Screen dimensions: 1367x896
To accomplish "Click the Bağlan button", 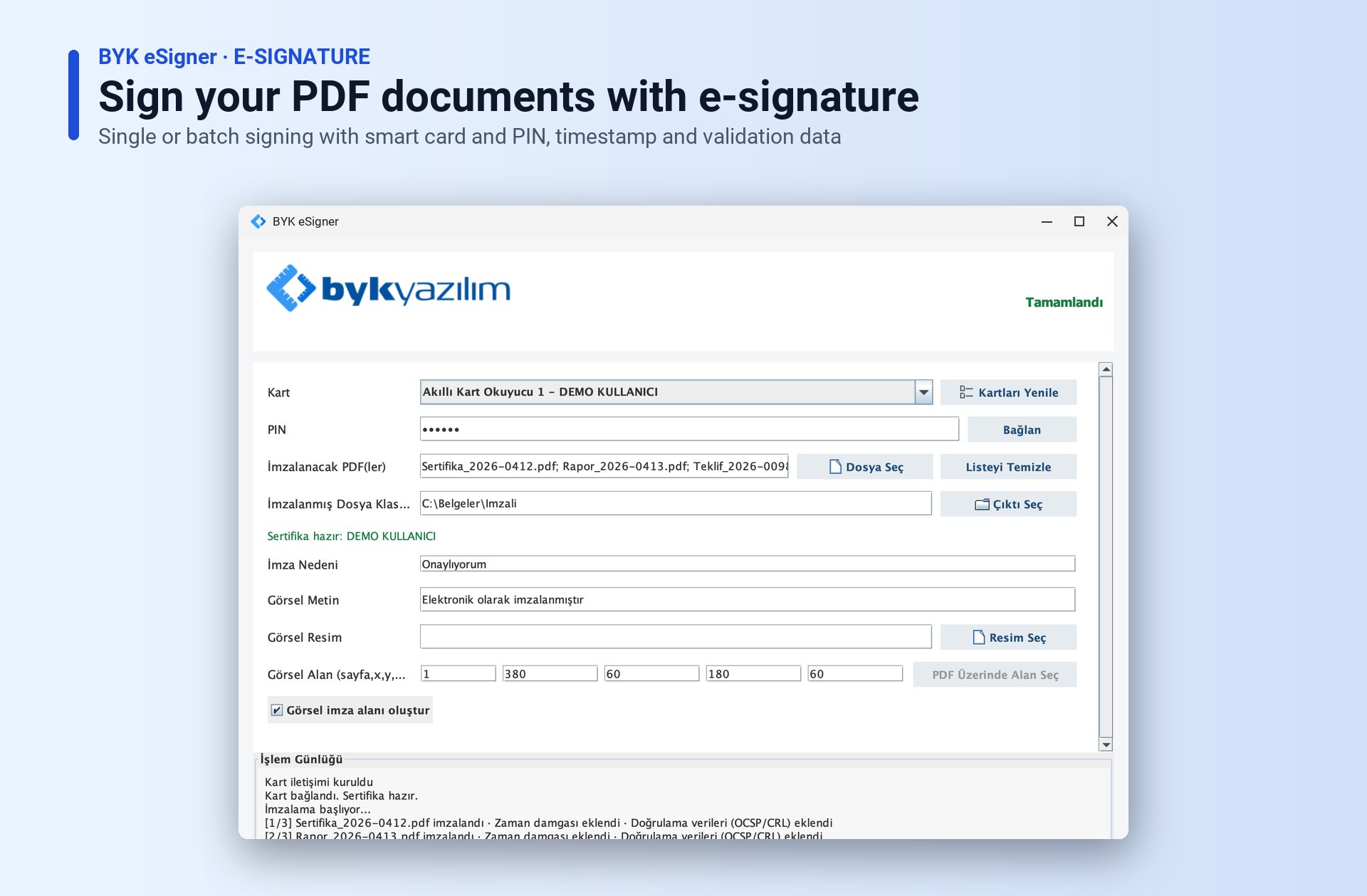I will (x=1022, y=430).
